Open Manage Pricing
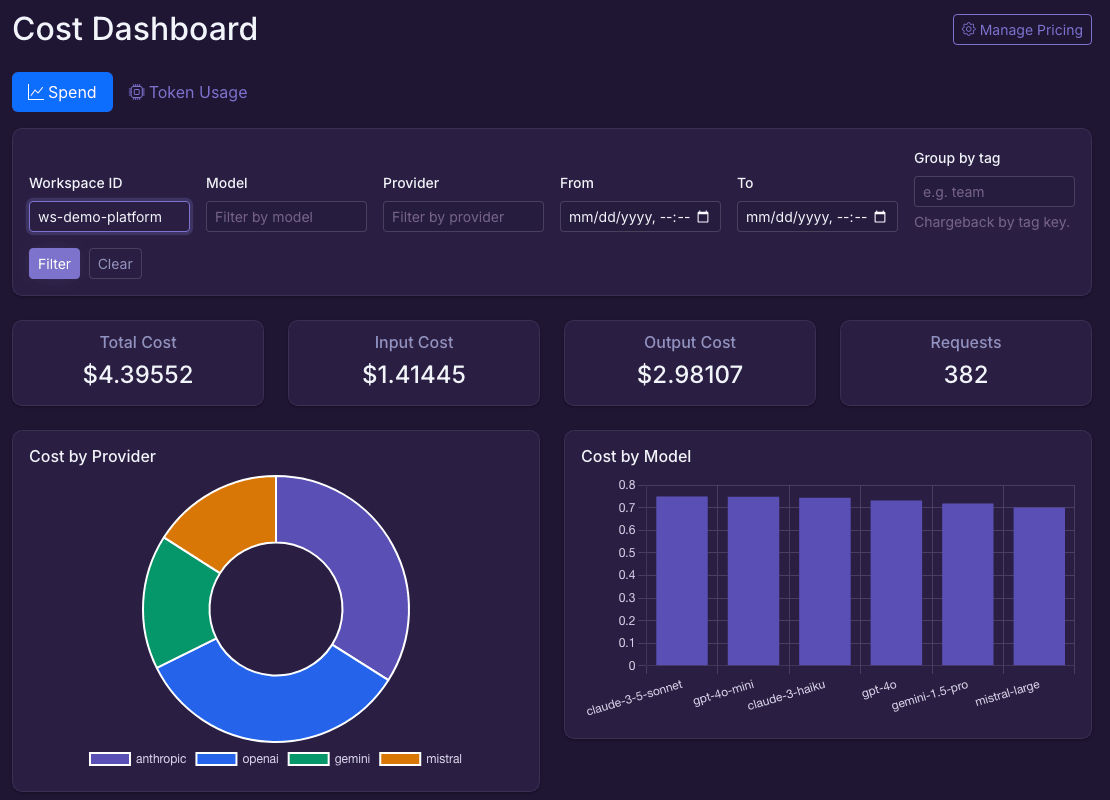This screenshot has height=800, width=1110. tap(1022, 30)
